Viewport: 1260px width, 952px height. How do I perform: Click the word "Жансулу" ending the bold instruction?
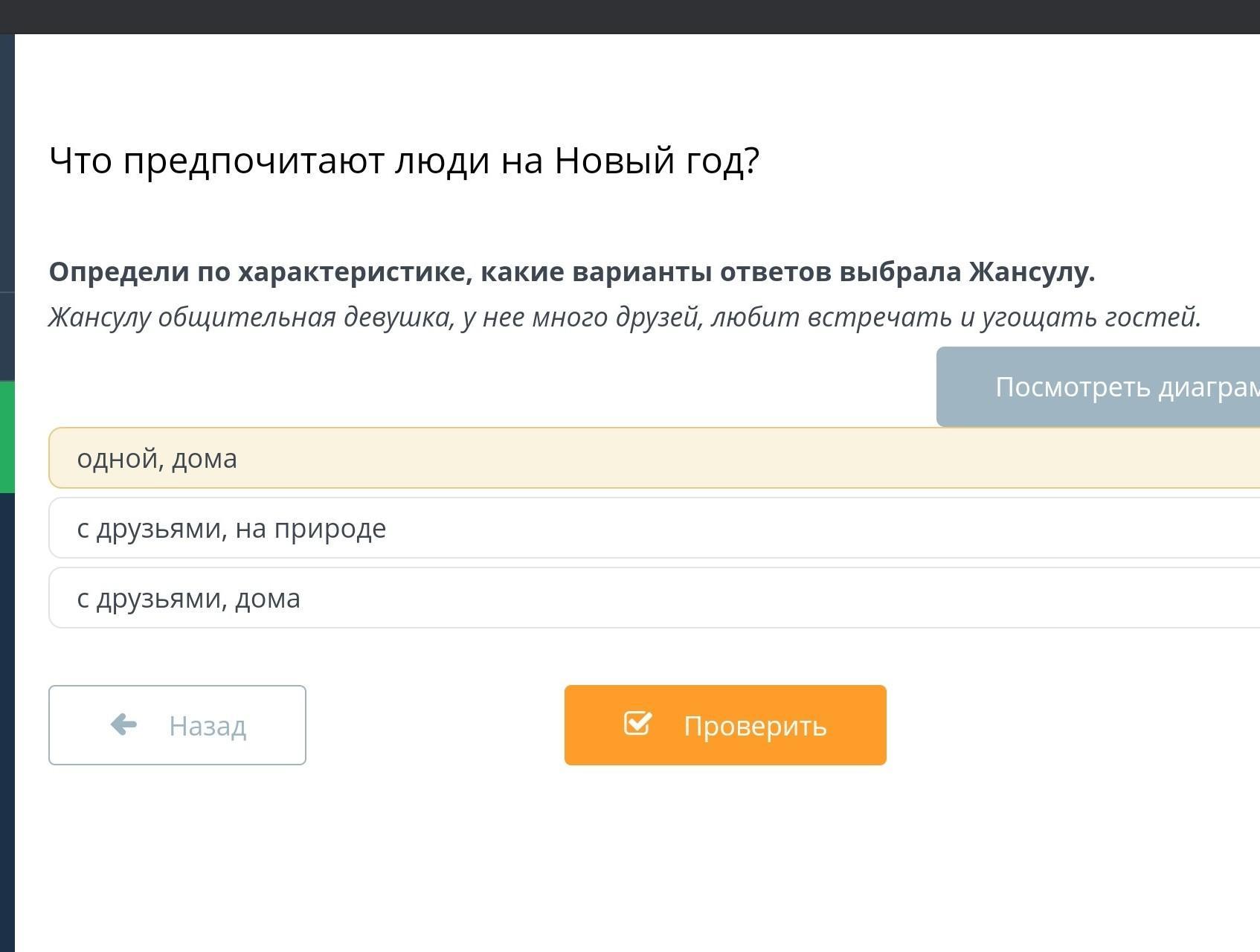tap(1030, 272)
